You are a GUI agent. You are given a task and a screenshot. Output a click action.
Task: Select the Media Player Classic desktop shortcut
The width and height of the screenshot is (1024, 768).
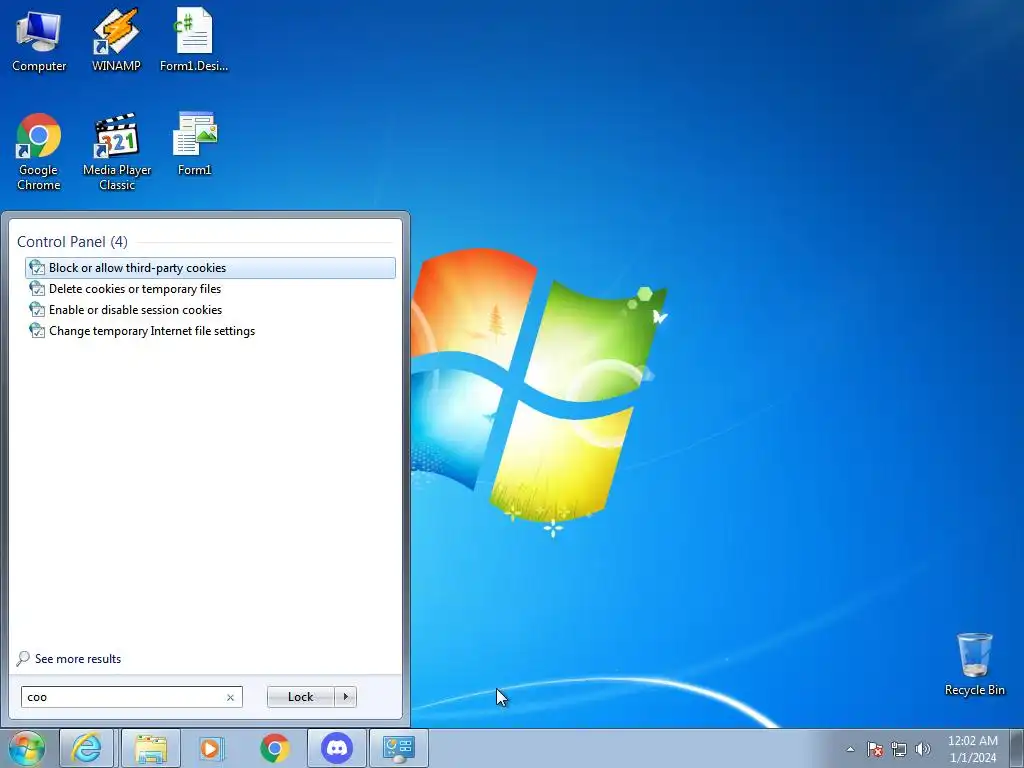tap(117, 152)
